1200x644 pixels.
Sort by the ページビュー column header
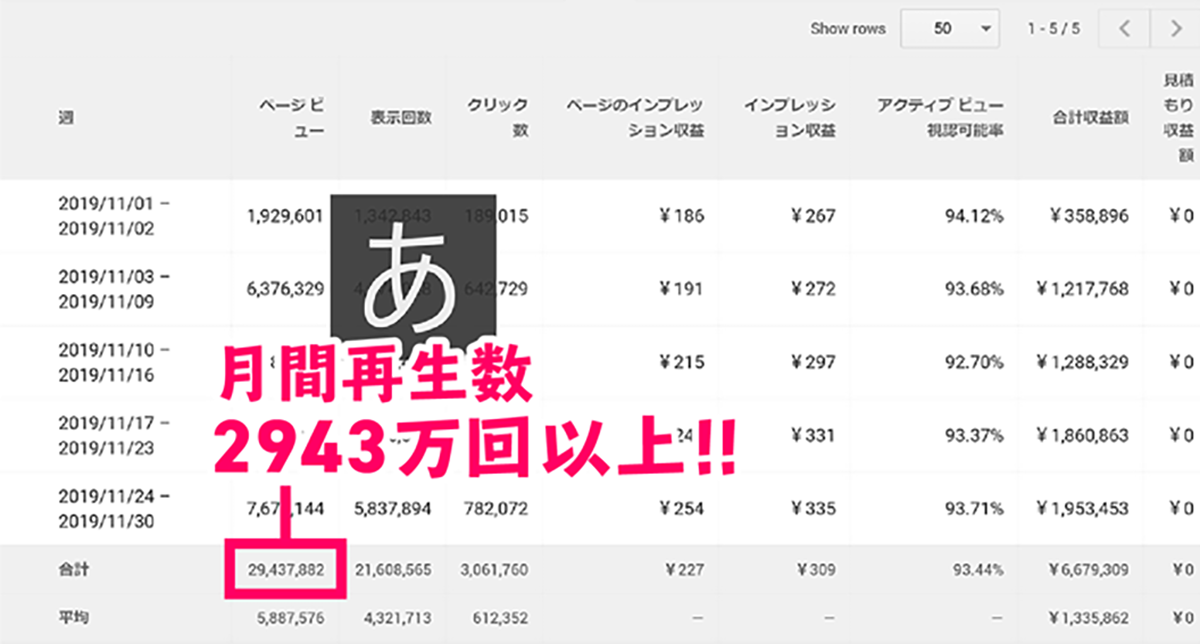tap(291, 118)
